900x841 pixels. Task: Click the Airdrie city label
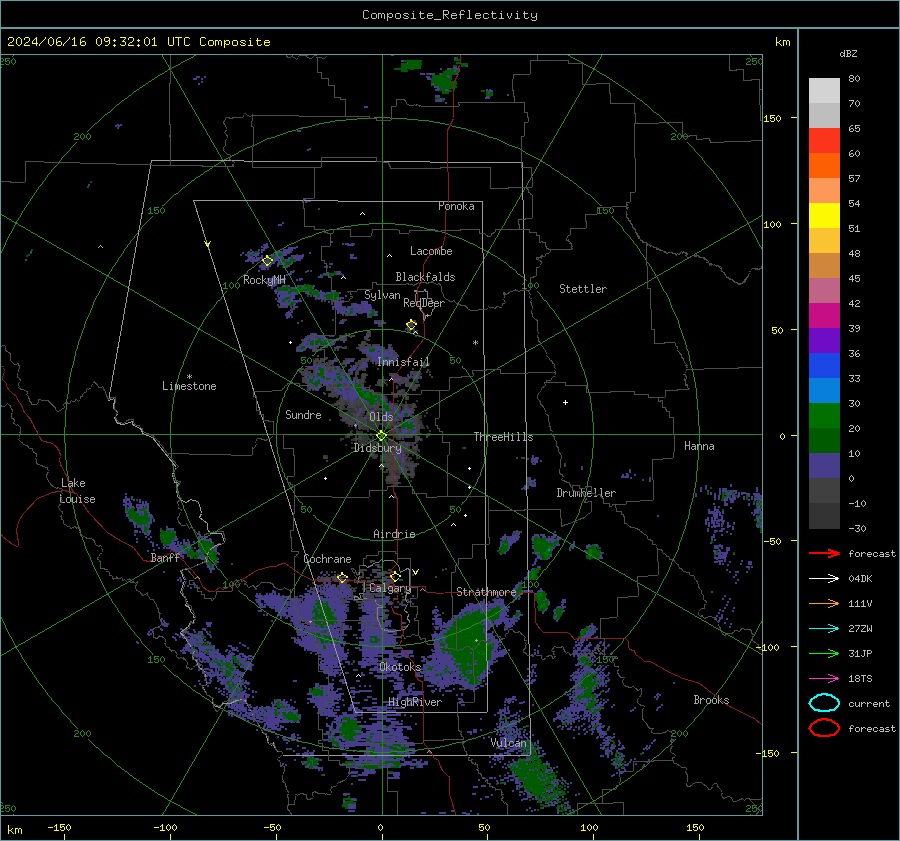(394, 534)
